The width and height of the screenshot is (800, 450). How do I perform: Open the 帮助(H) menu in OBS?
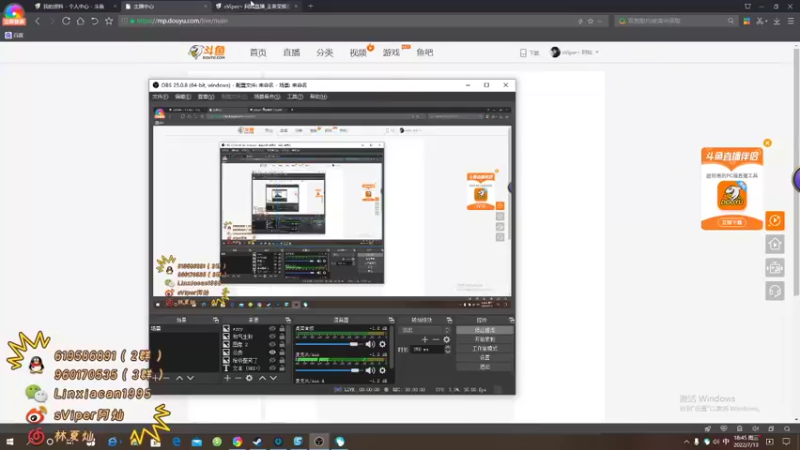click(318, 96)
